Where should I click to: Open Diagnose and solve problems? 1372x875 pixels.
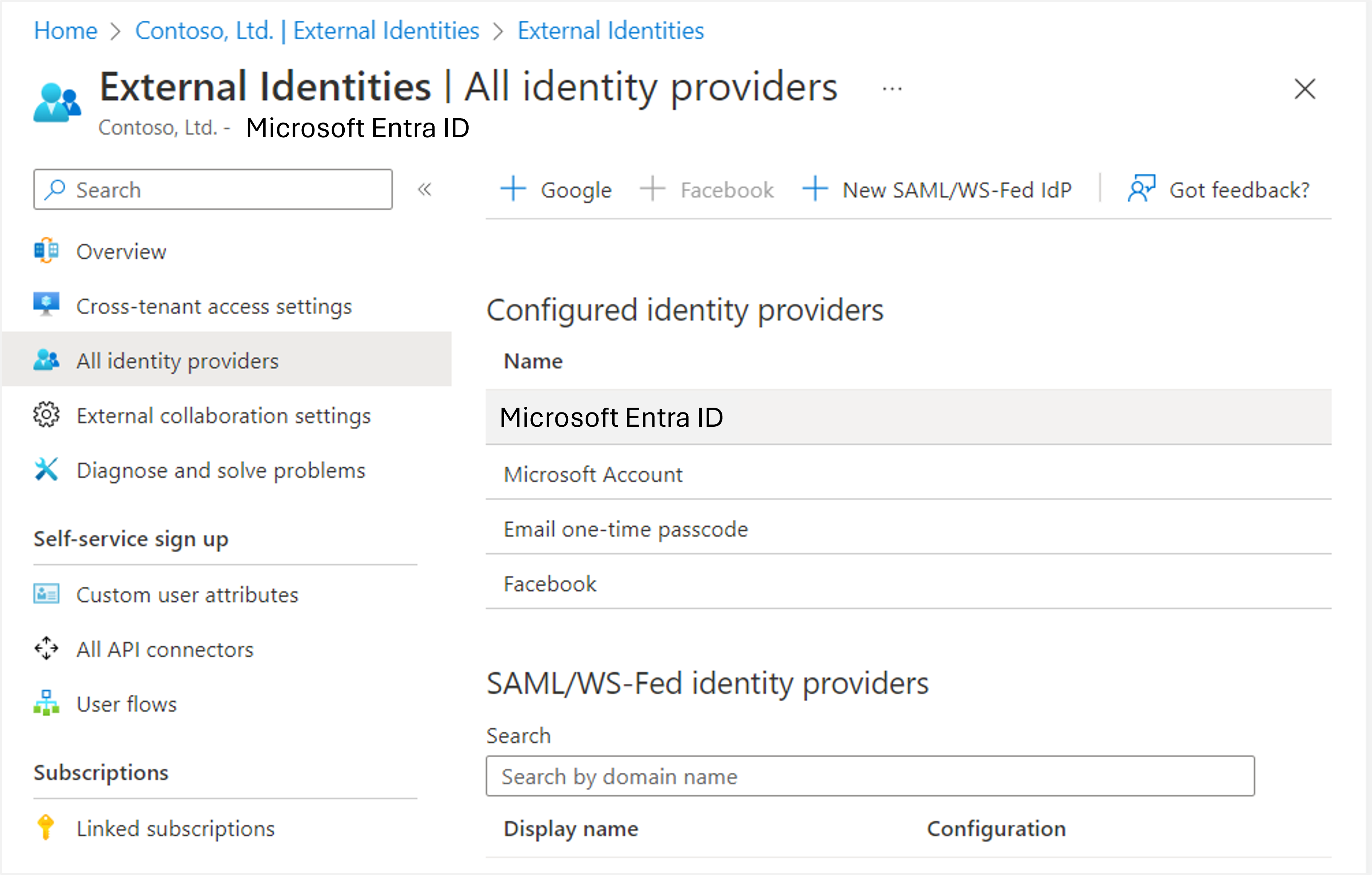[x=221, y=471]
